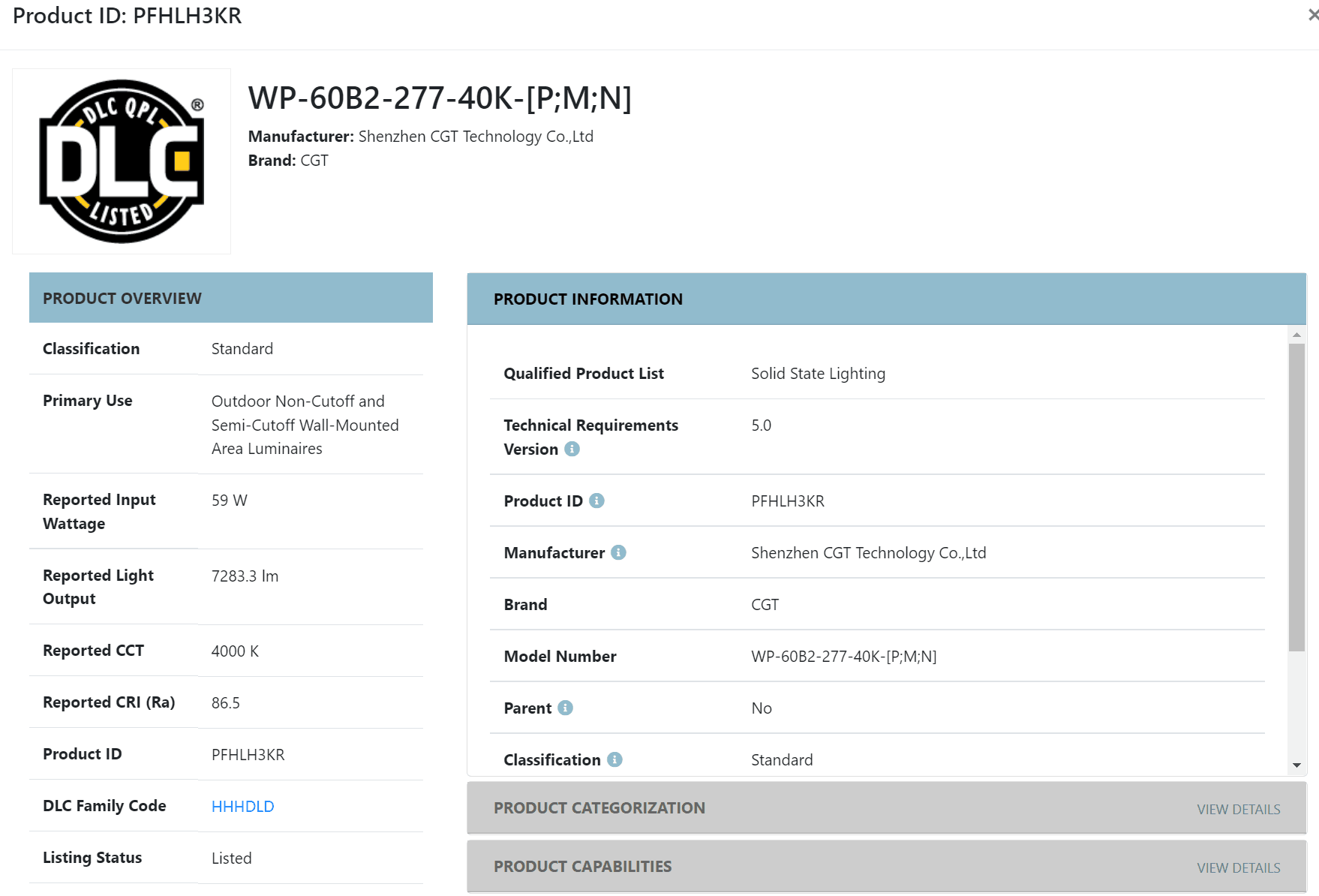Click the Reported CRI value 86.5
This screenshot has height=896, width=1319.
(226, 703)
